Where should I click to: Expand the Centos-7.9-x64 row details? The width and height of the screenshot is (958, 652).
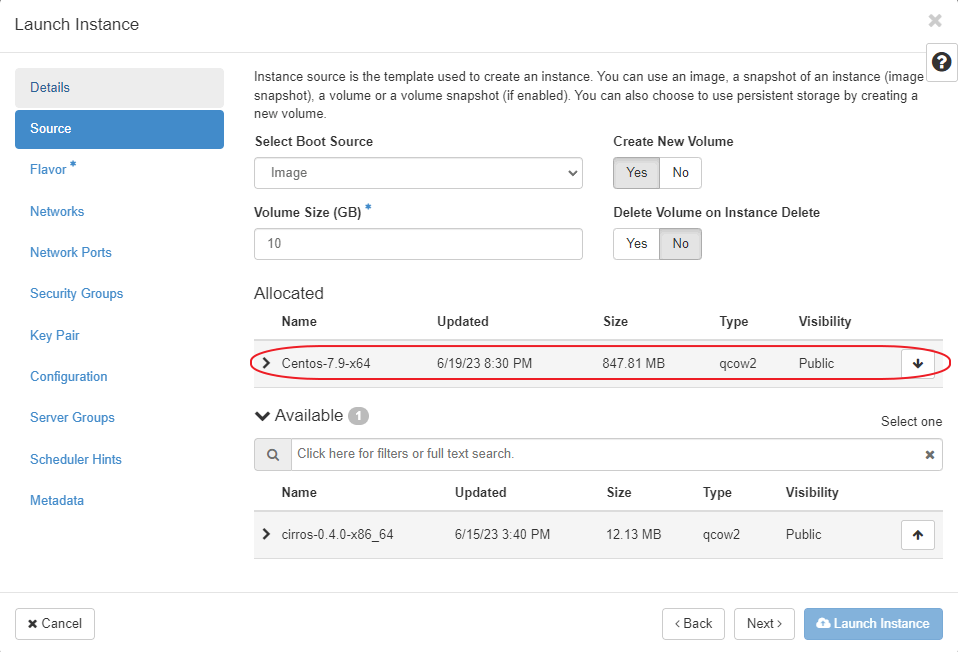[x=266, y=363]
